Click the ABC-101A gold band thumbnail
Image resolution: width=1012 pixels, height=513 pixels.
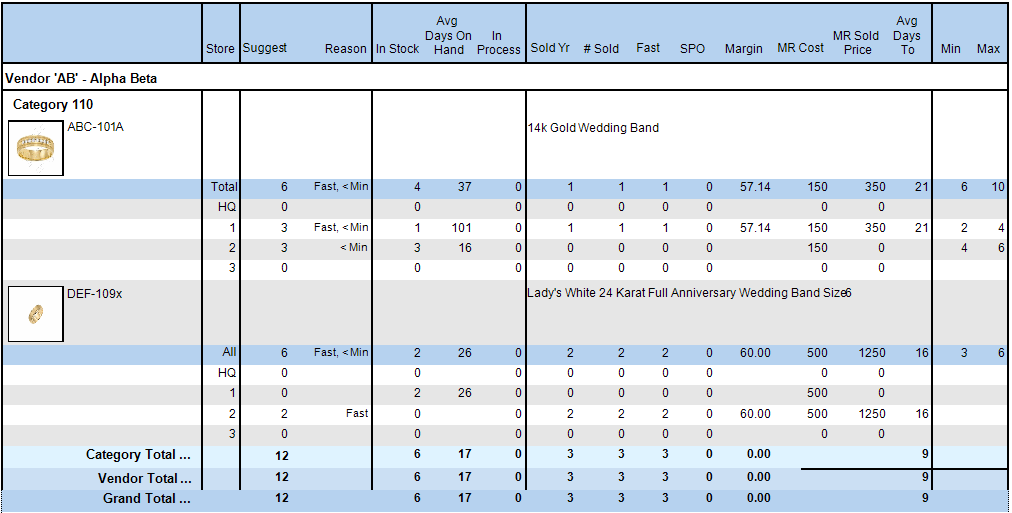pos(35,148)
